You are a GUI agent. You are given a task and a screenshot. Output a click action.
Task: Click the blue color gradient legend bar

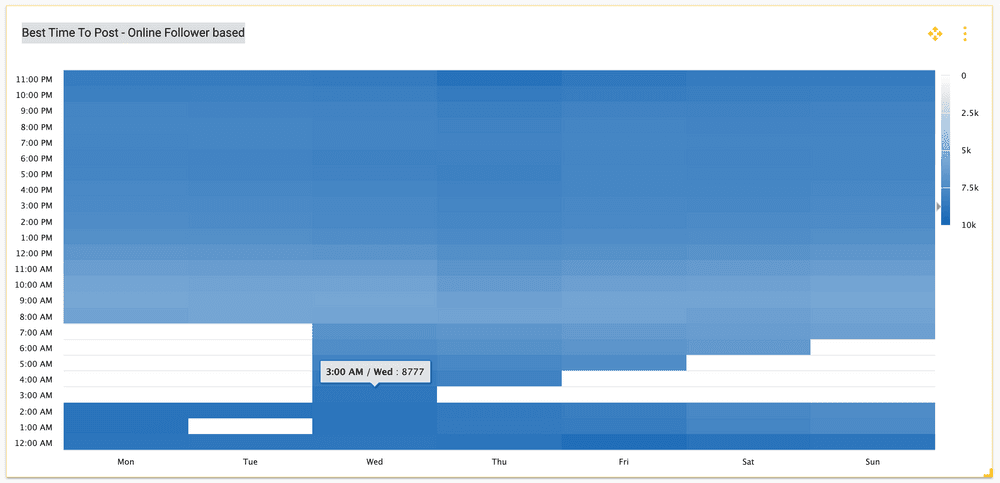[946, 150]
